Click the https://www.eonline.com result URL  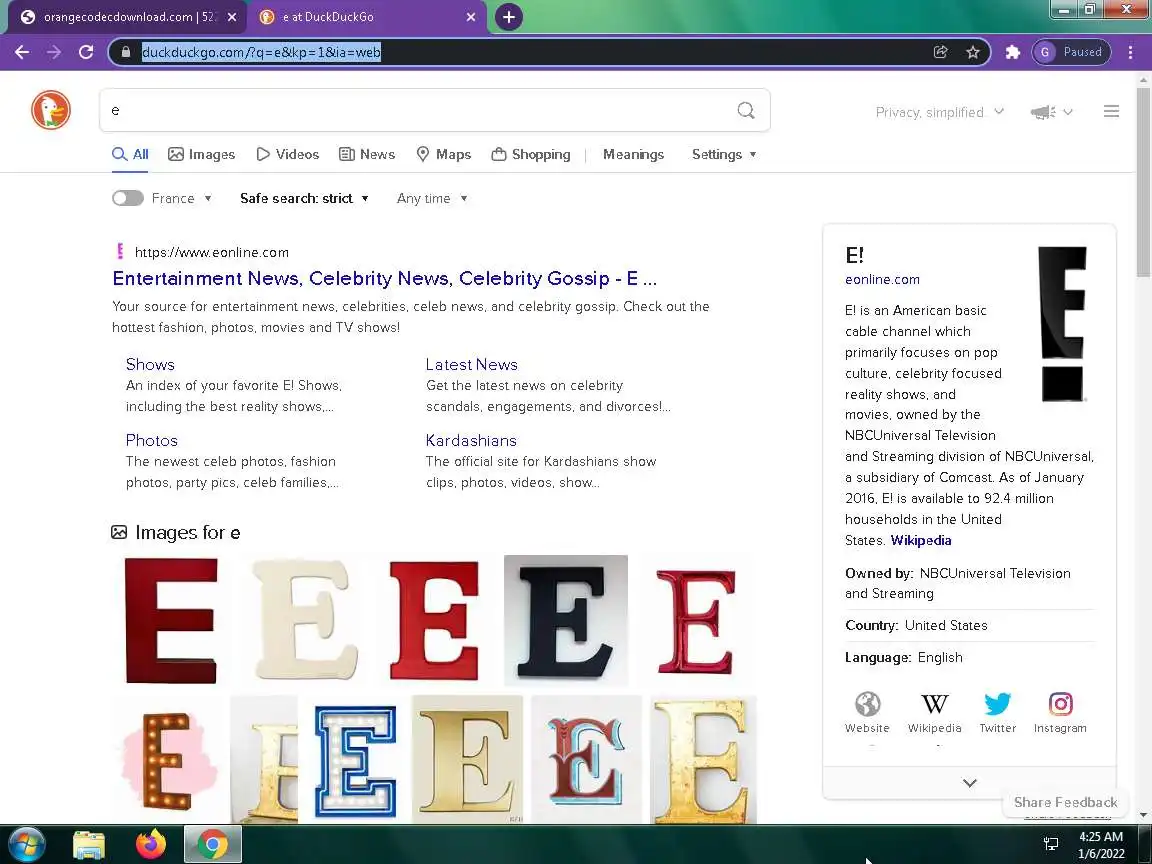point(212,252)
